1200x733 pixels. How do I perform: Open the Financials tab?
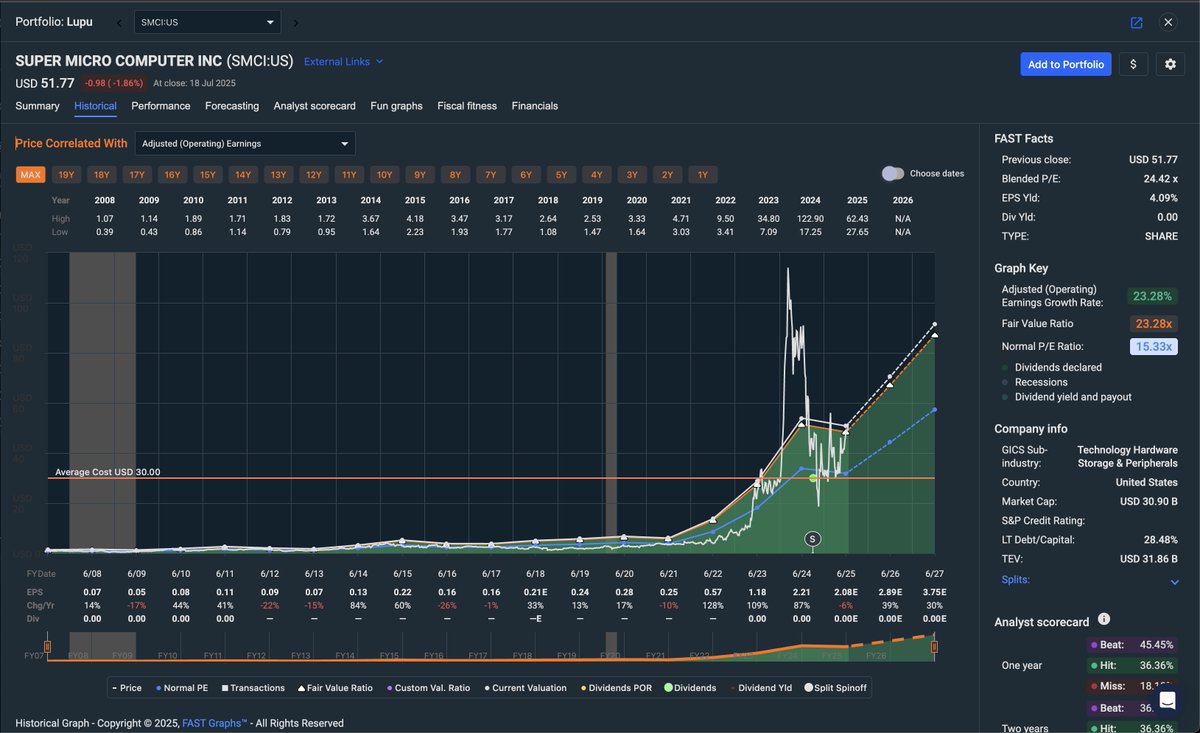pos(535,106)
